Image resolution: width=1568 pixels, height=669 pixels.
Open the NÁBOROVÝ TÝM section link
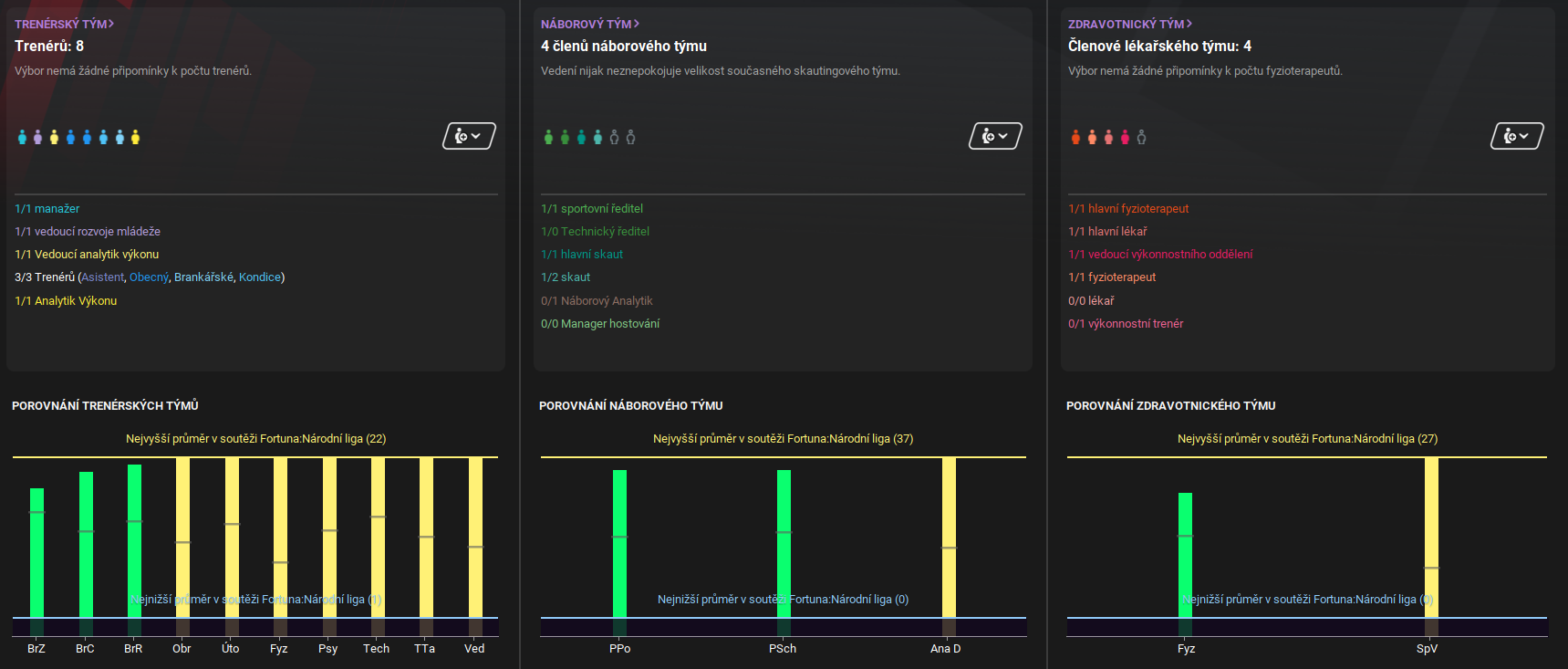click(590, 24)
